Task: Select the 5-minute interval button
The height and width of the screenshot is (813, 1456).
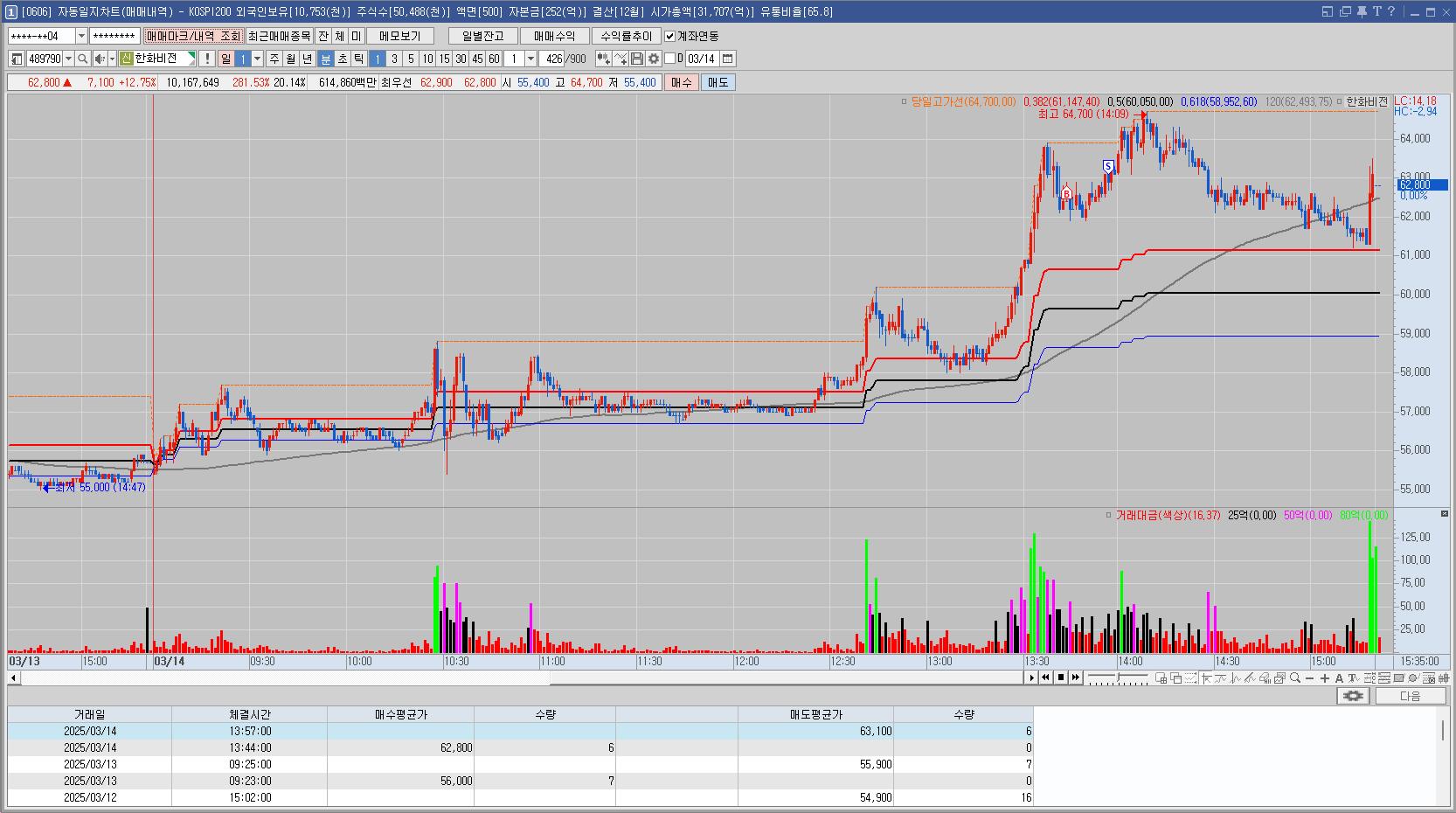Action: click(x=411, y=59)
